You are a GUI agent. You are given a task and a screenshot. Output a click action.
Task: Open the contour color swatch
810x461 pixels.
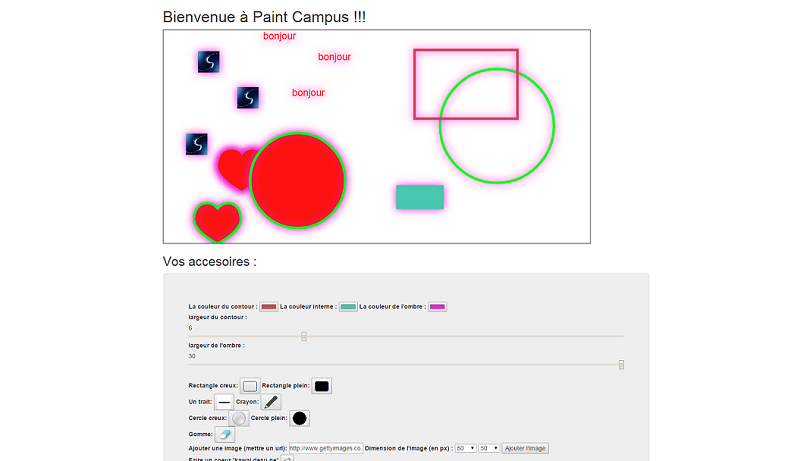click(269, 306)
